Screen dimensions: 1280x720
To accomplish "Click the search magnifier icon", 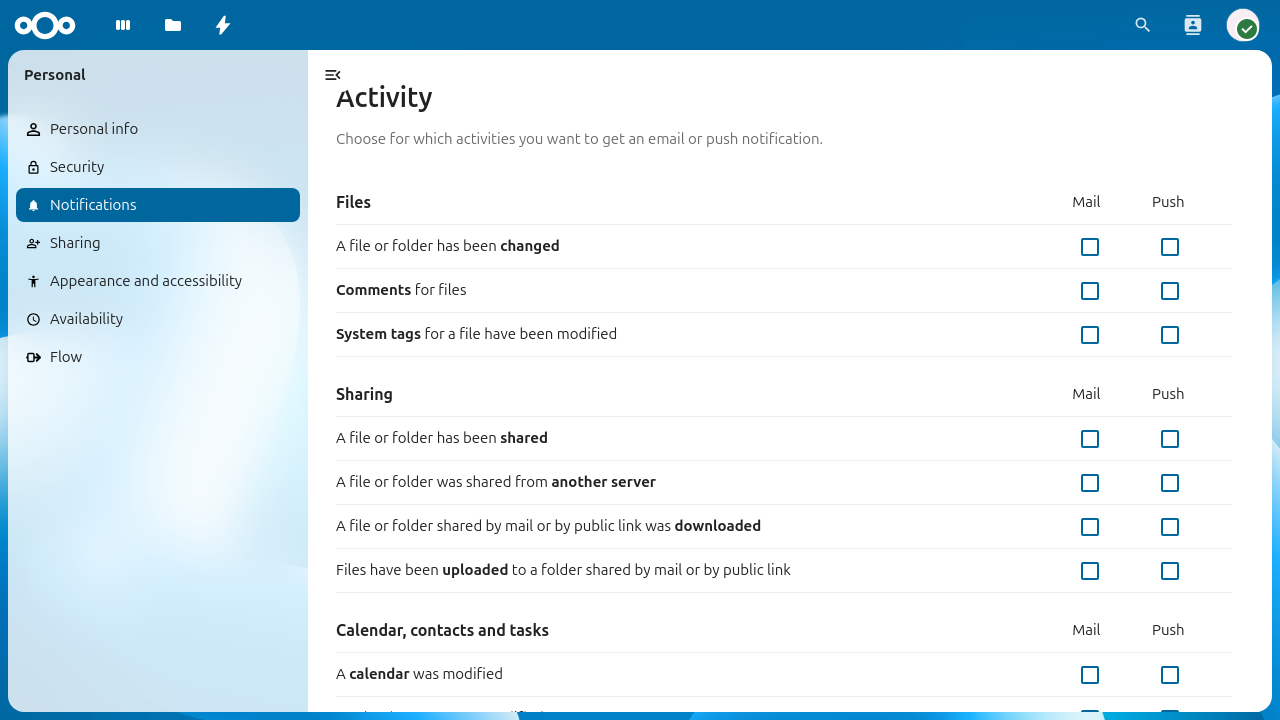I will click(1142, 25).
